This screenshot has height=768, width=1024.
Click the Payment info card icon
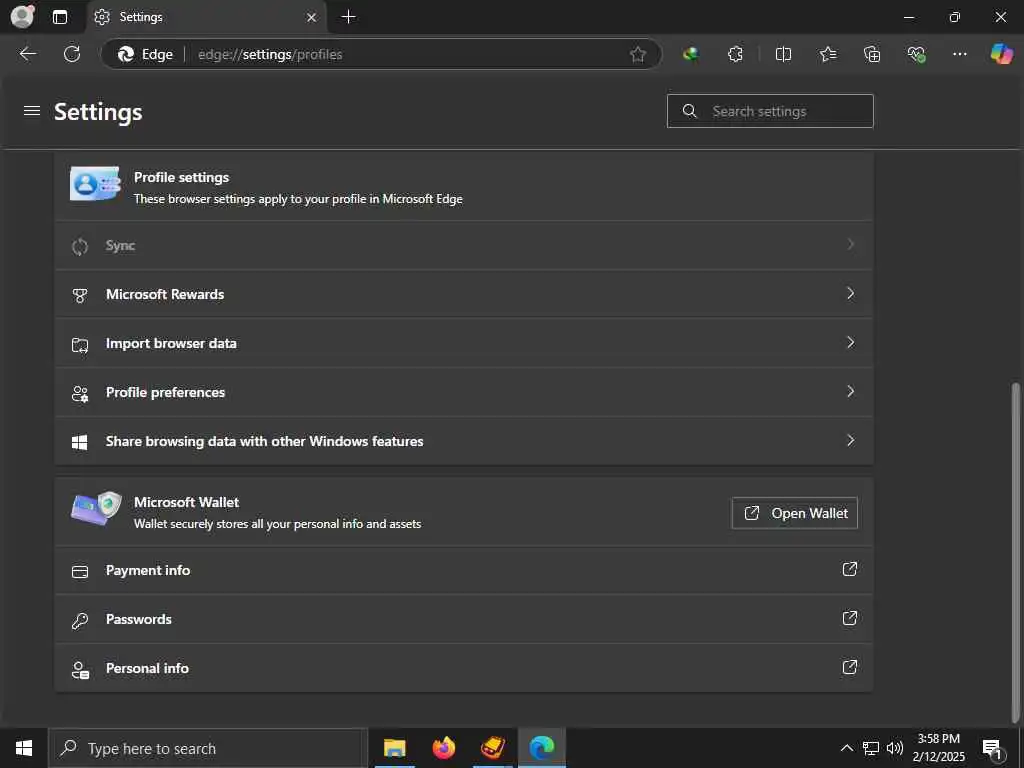pos(80,572)
